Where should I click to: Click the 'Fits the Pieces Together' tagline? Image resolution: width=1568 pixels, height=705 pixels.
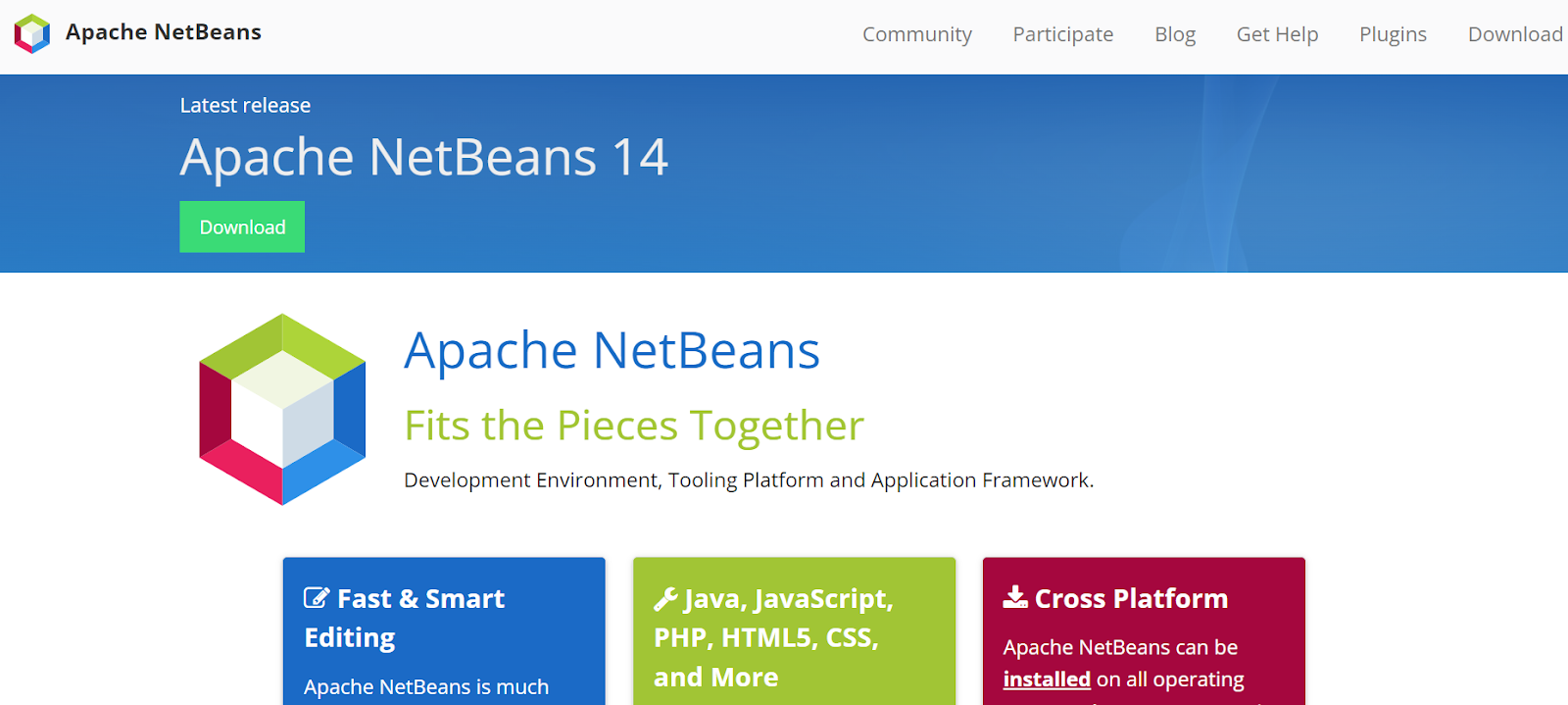(634, 426)
